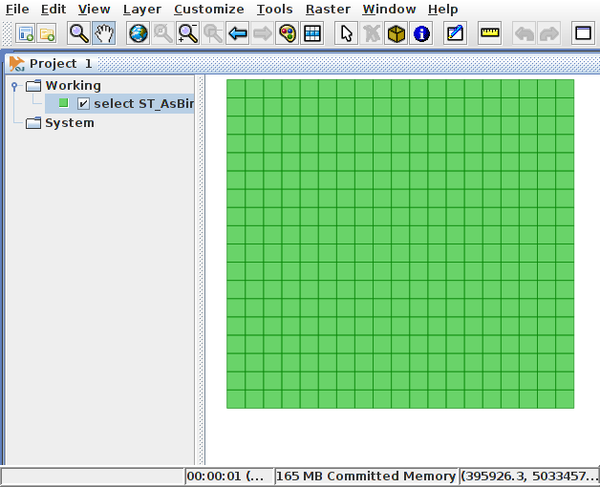This screenshot has height=487, width=600.
Task: Click the green layer style color swatch
Action: (64, 104)
